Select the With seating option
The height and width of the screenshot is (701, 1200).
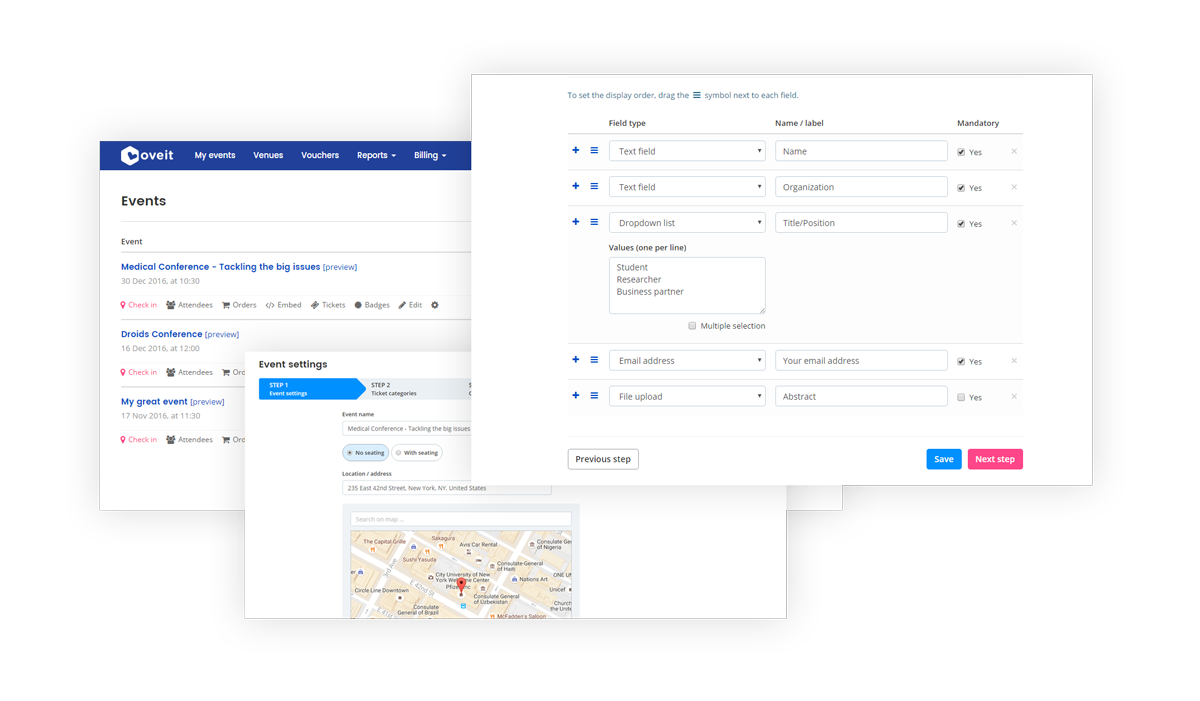click(417, 453)
